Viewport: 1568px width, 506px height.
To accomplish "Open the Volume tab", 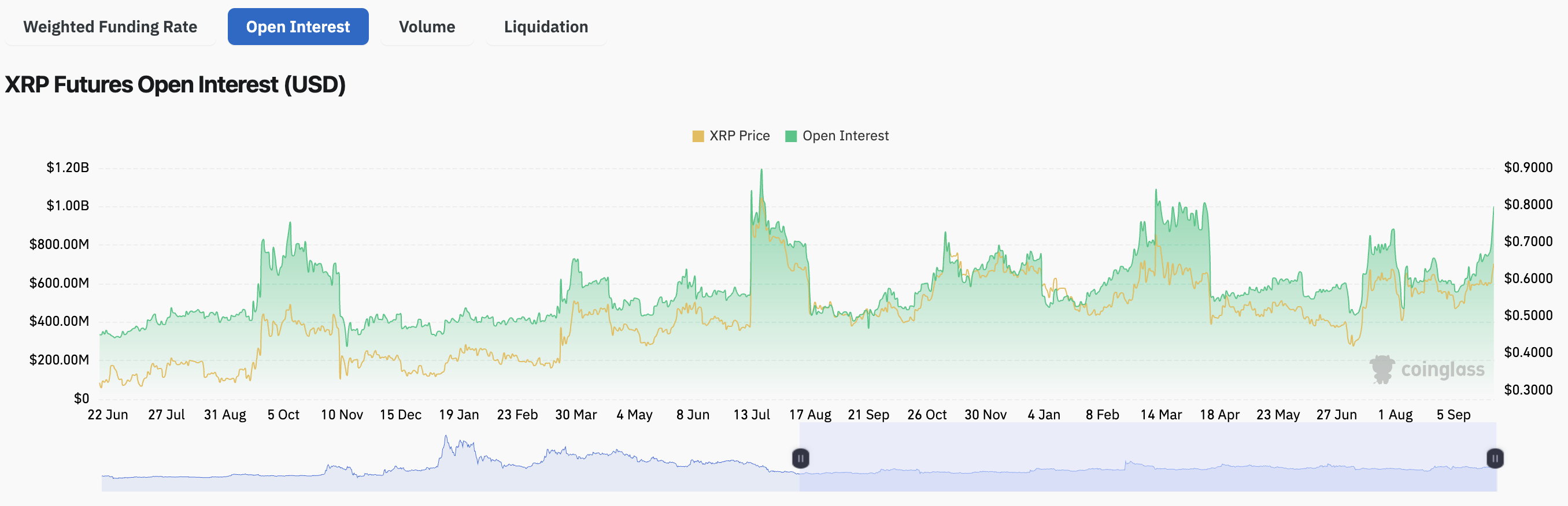I will (x=427, y=27).
